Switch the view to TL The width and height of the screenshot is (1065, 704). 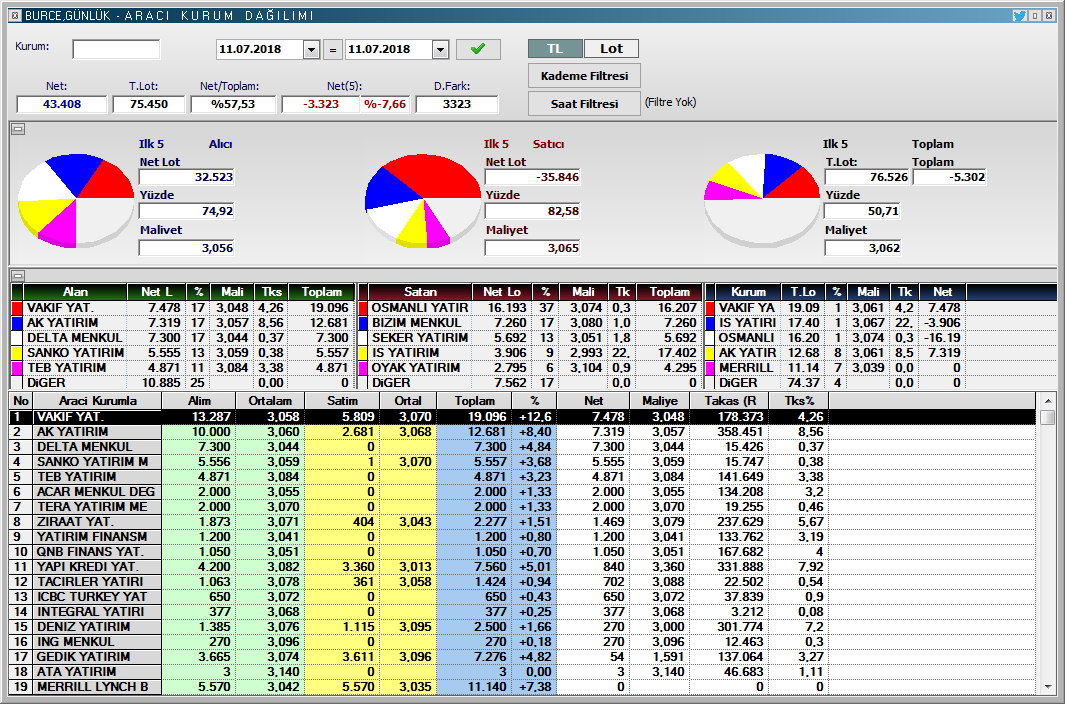point(555,48)
